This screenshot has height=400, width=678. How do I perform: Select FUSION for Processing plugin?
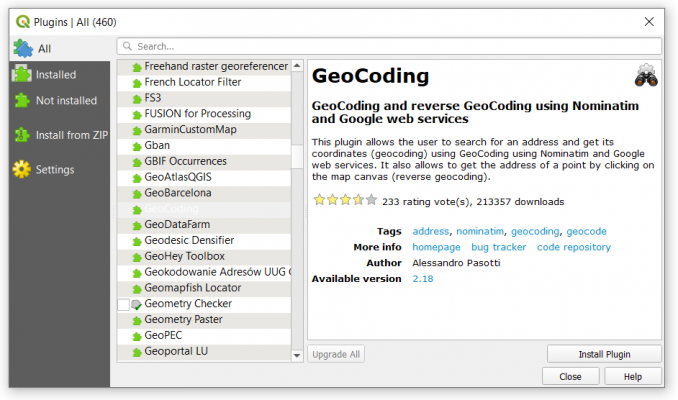tap(204, 114)
